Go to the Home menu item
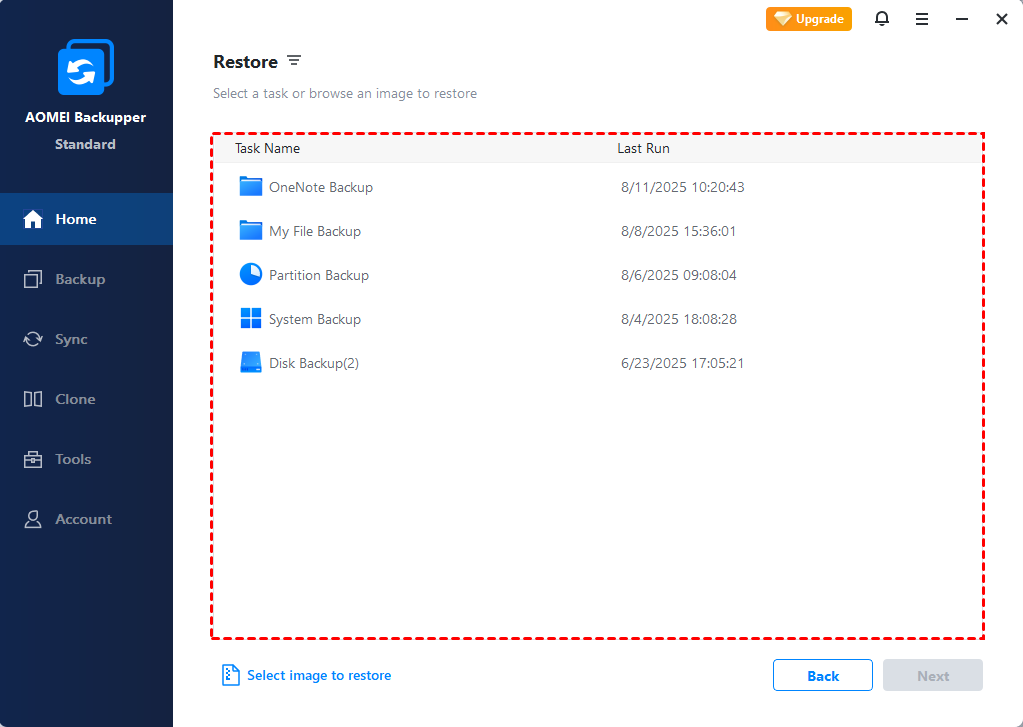The image size is (1023, 727). tap(87, 219)
